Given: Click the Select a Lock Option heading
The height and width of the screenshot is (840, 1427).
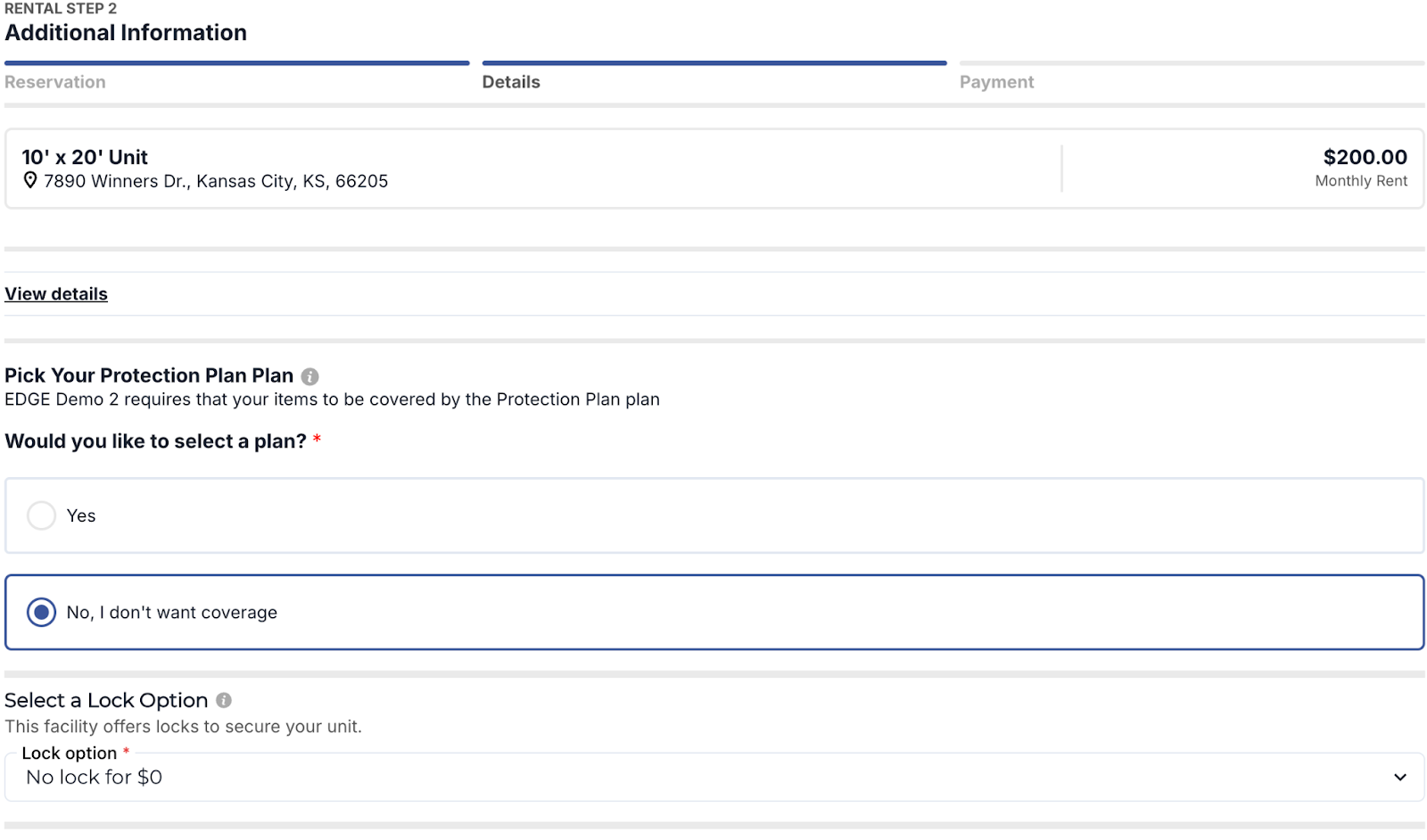Looking at the screenshot, I should 106,701.
